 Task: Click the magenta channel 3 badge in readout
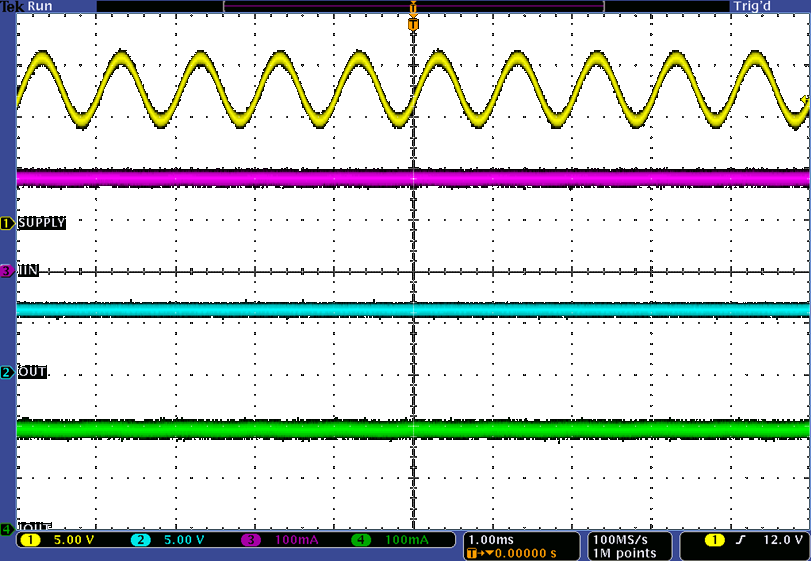click(x=251, y=540)
